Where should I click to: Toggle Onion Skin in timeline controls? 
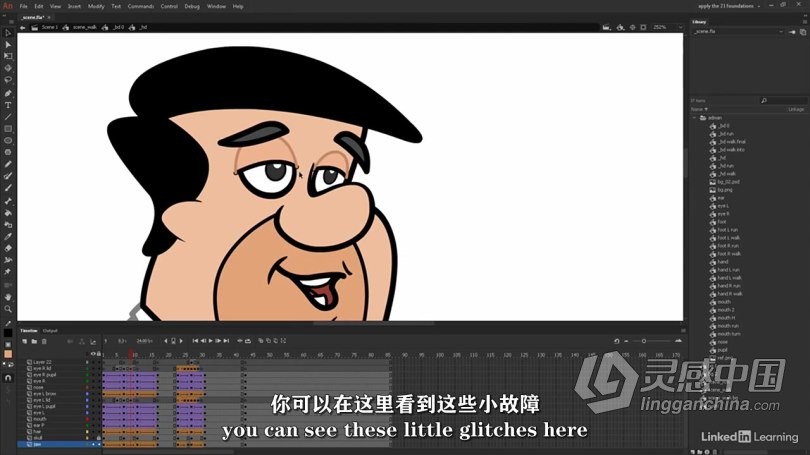261,341
